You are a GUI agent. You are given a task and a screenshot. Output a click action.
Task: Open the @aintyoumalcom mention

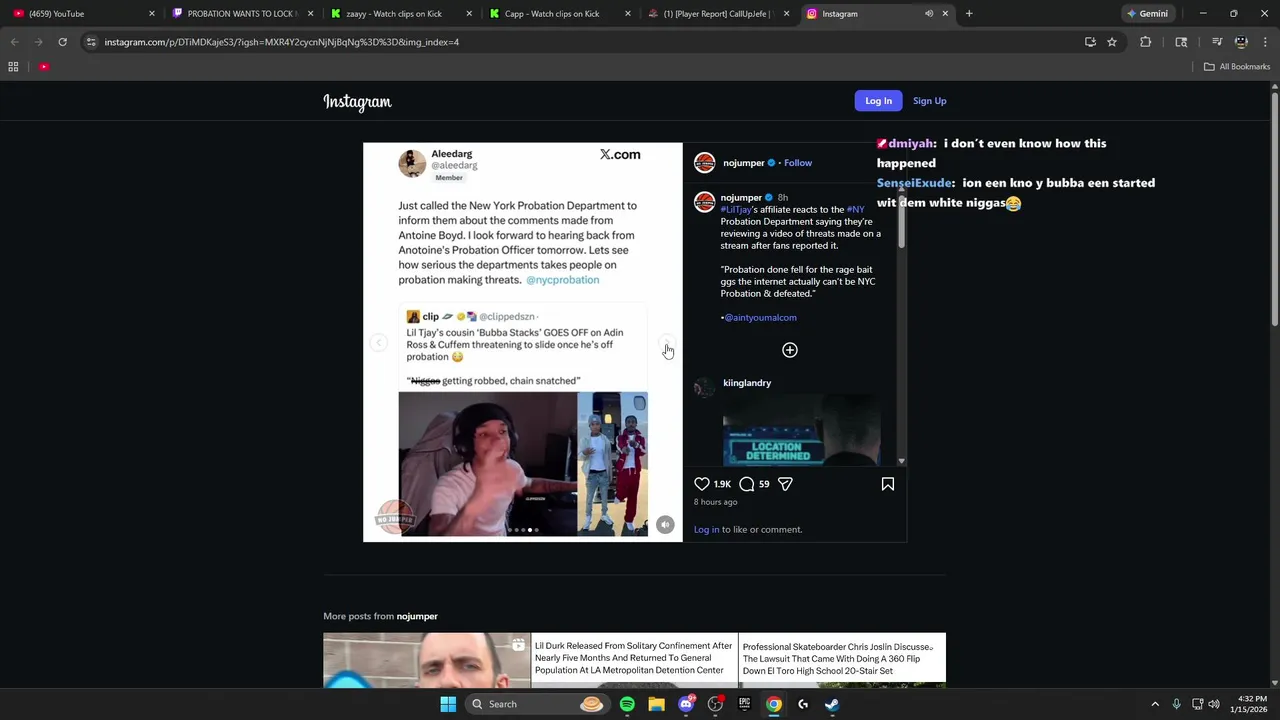coord(760,318)
